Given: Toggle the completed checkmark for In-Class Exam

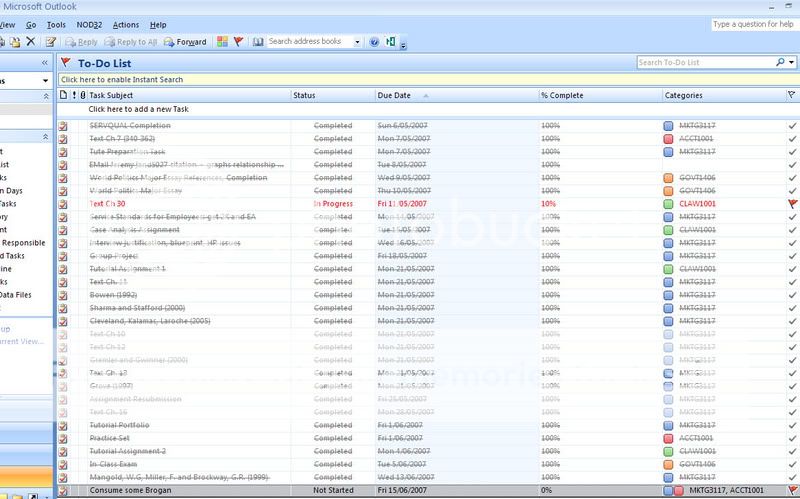Looking at the screenshot, I should click(x=792, y=464).
